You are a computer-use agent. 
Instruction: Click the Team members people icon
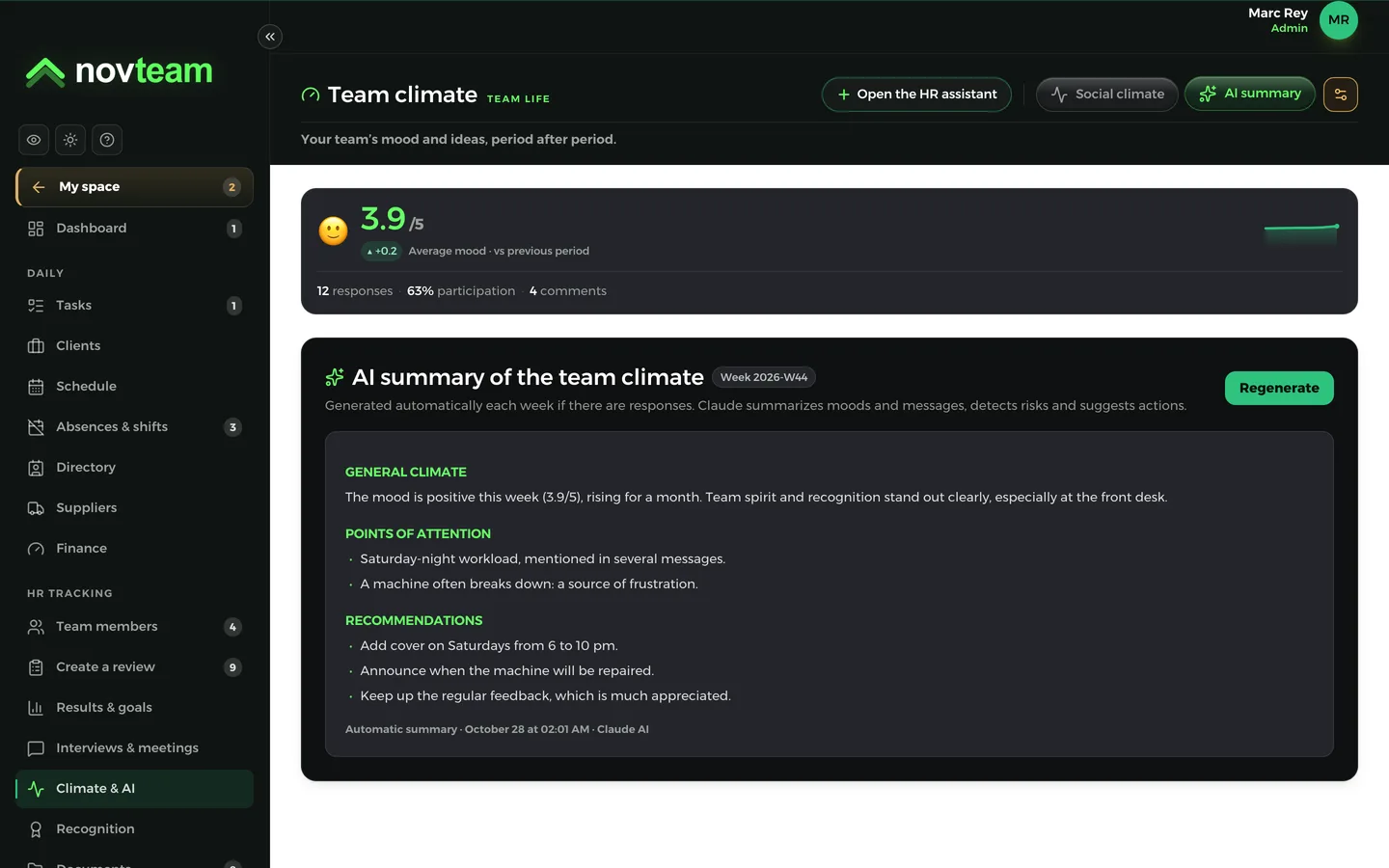click(36, 627)
